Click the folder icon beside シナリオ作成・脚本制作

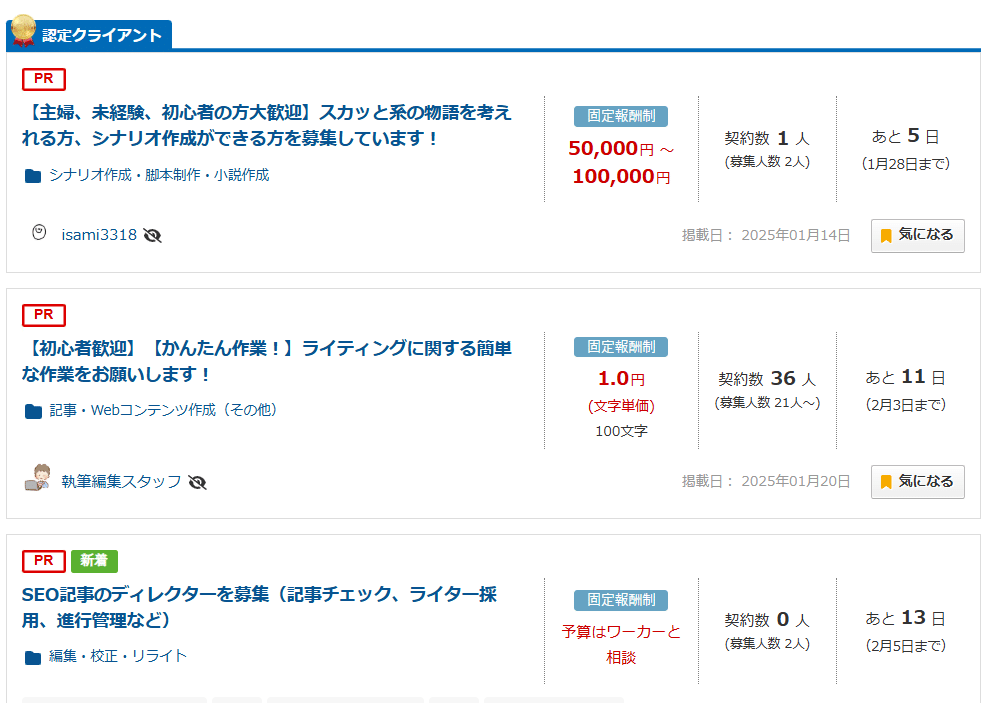point(33,176)
